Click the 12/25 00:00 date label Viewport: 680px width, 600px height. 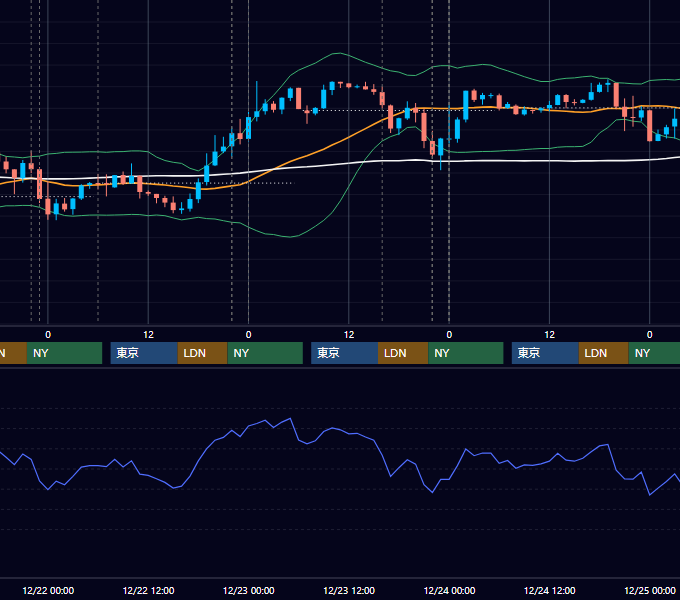(x=650, y=590)
